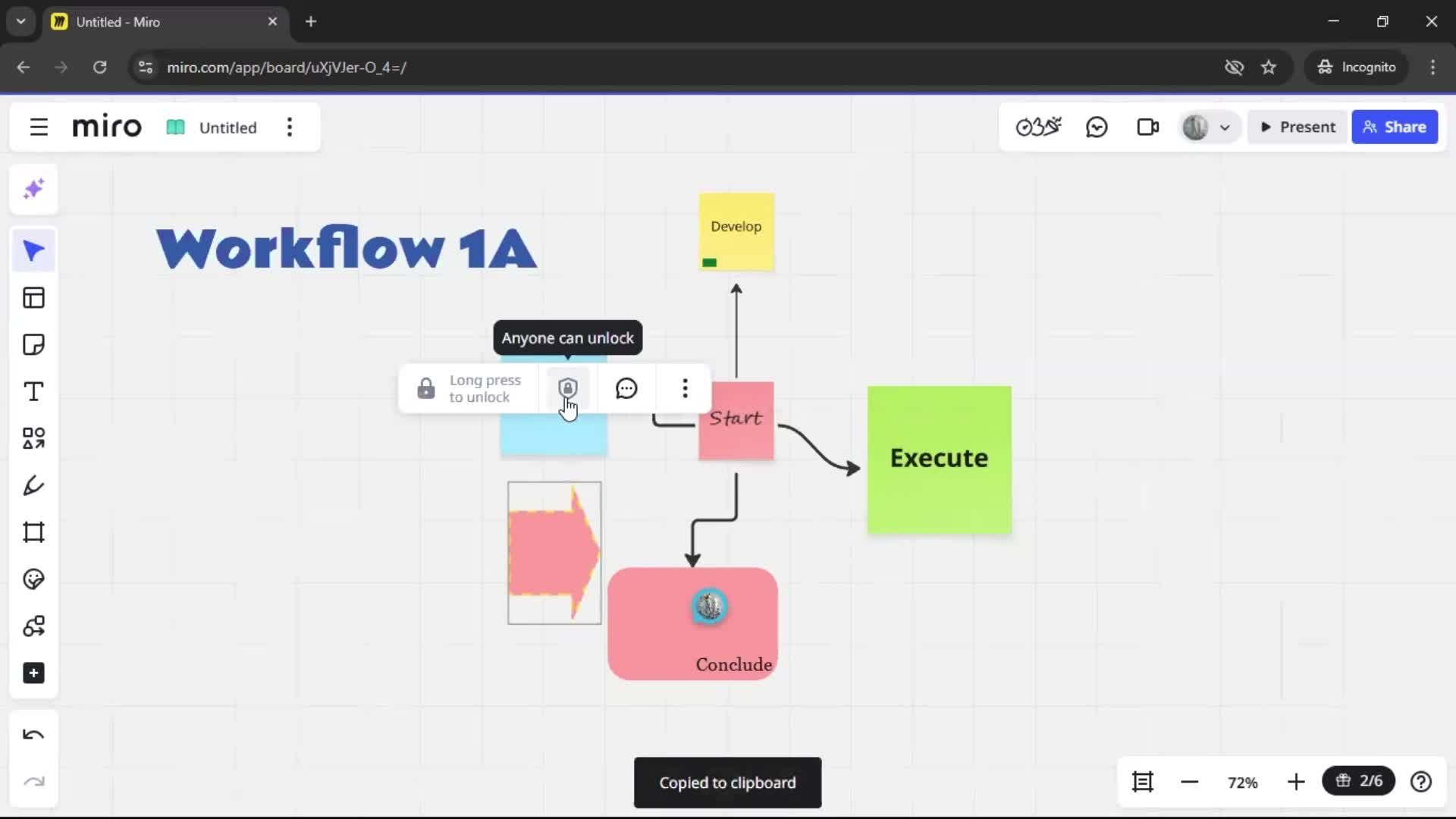Click the avatar on the Conclude shape
The image size is (1456, 819).
pyautogui.click(x=710, y=607)
